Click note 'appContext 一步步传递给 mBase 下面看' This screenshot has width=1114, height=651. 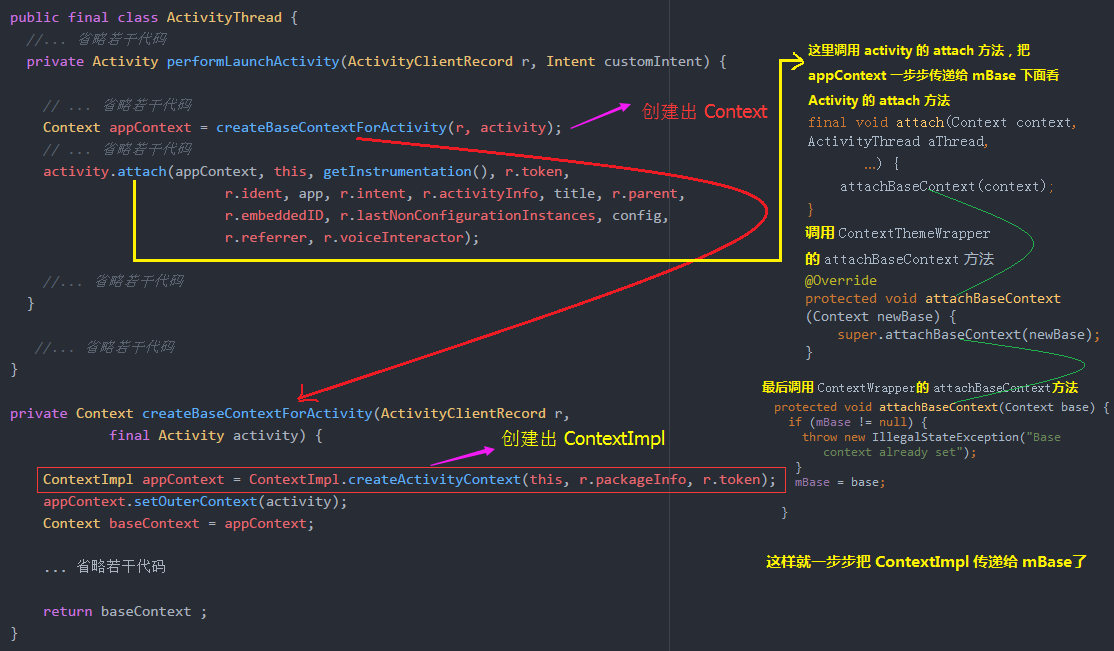934,75
